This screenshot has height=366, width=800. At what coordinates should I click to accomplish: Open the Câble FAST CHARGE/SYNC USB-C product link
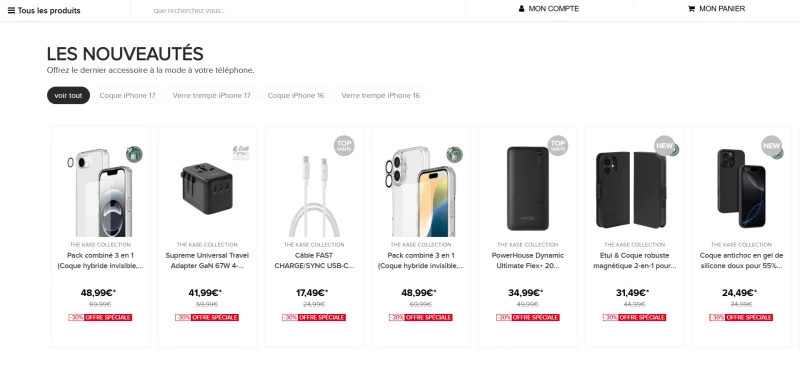pyautogui.click(x=314, y=260)
